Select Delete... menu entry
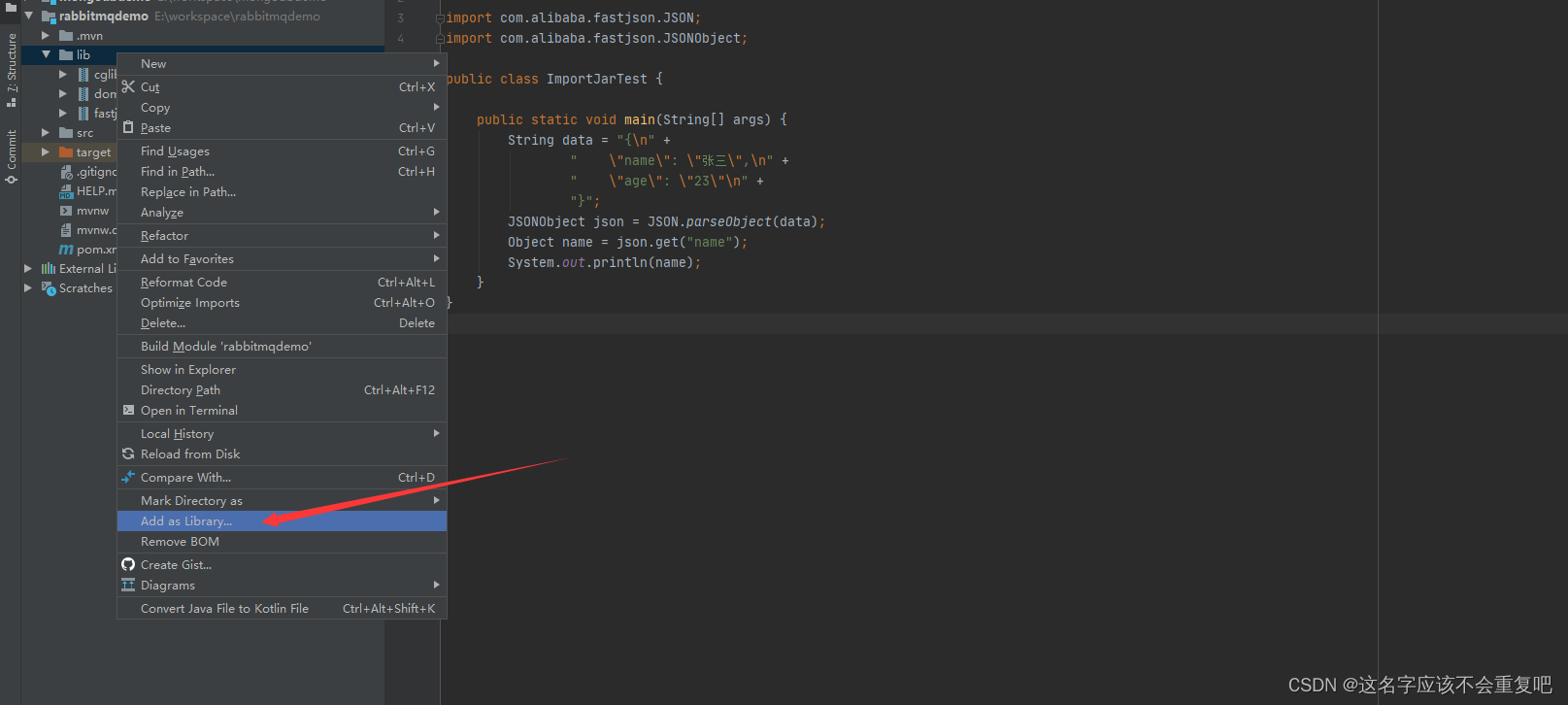Viewport: 1568px width, 705px height. pyautogui.click(x=282, y=322)
